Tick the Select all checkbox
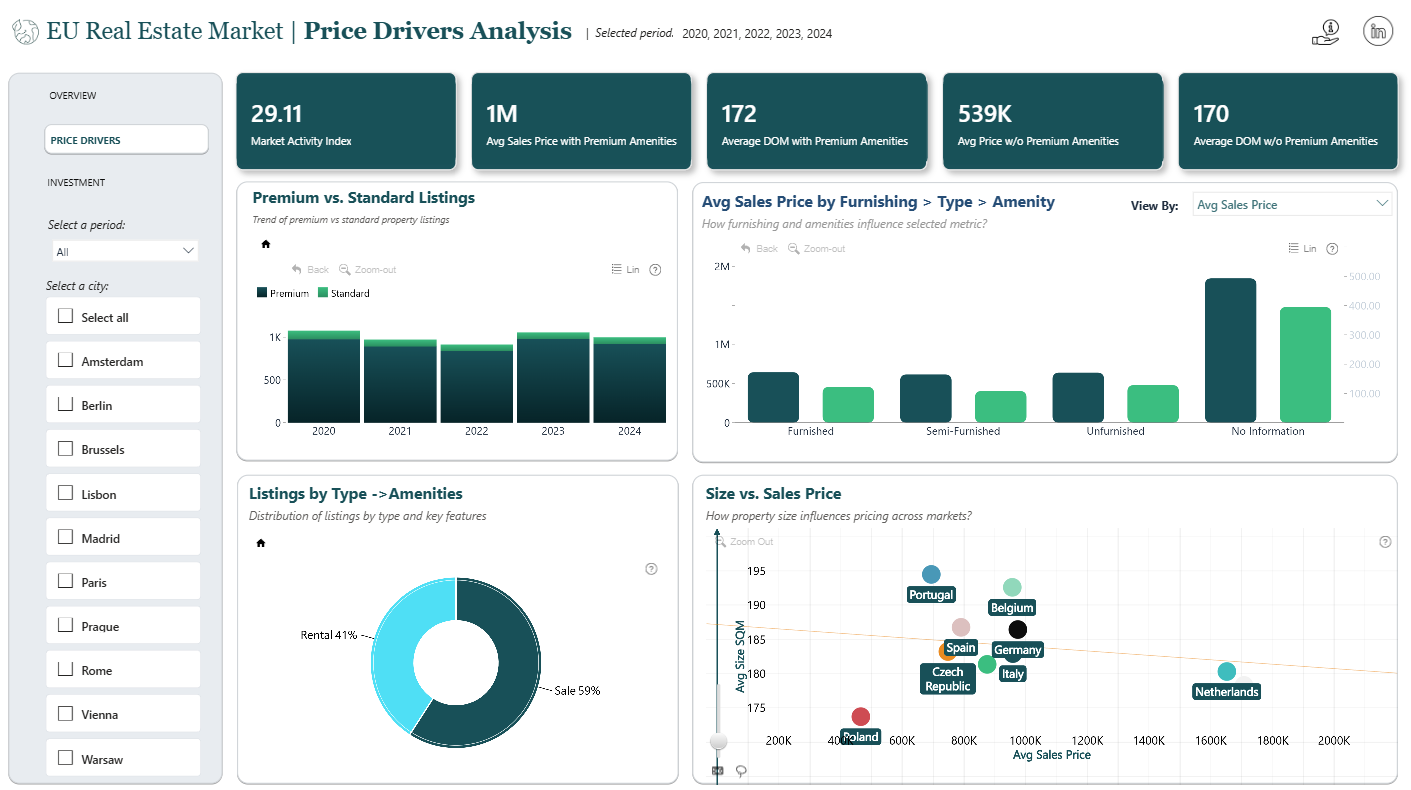This screenshot has width=1411, height=790. point(66,316)
